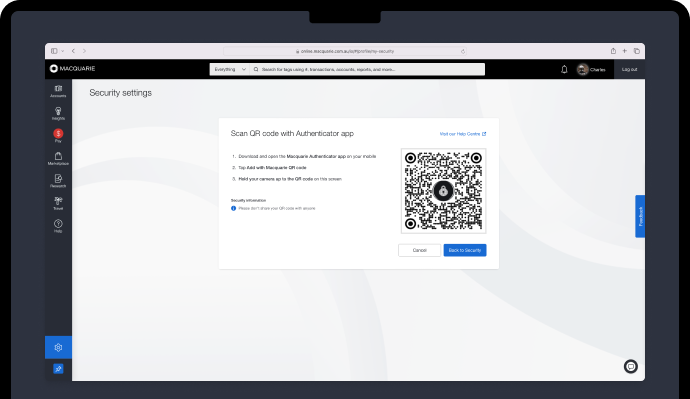Open Insights in the sidebar
This screenshot has width=690, height=399.
point(58,113)
